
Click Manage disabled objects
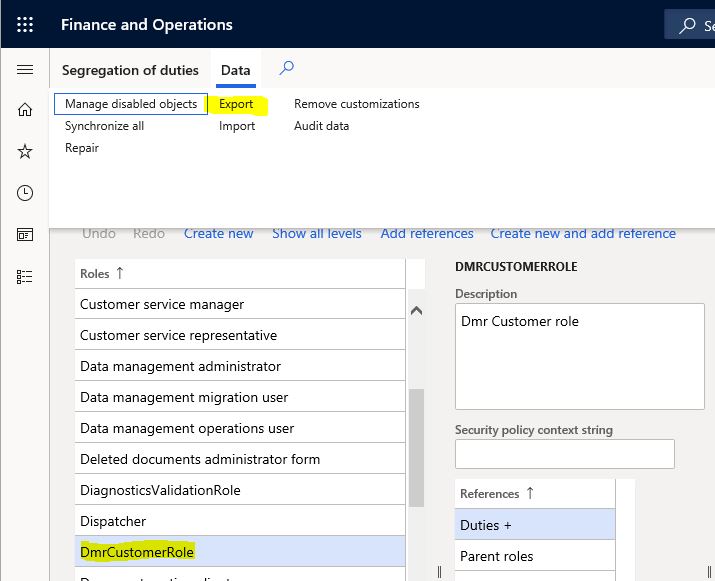click(x=131, y=104)
